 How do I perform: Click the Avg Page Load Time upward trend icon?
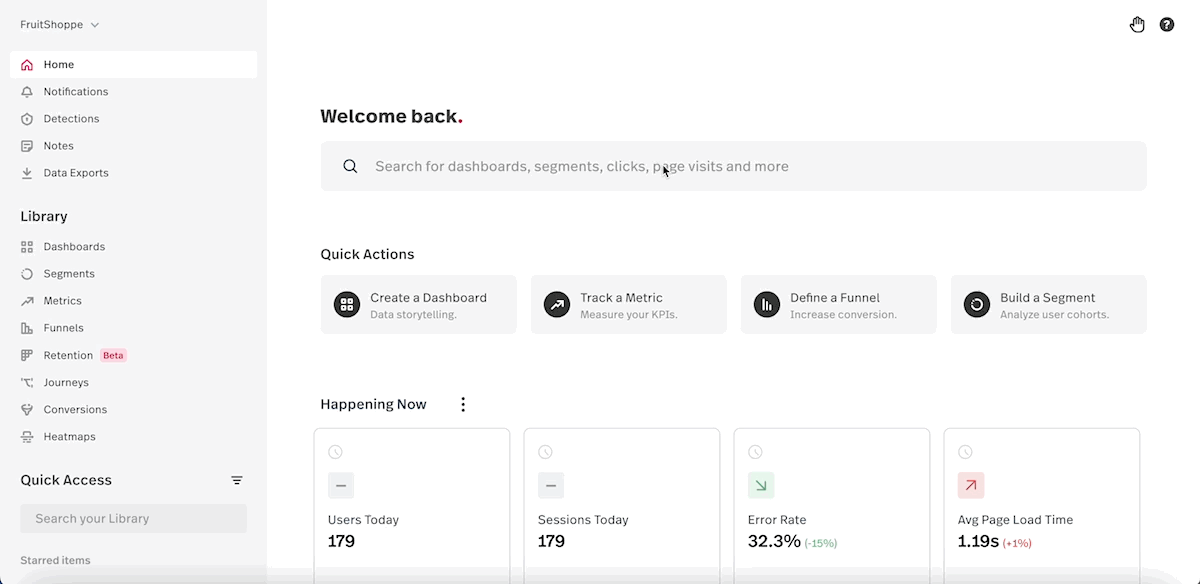971,486
